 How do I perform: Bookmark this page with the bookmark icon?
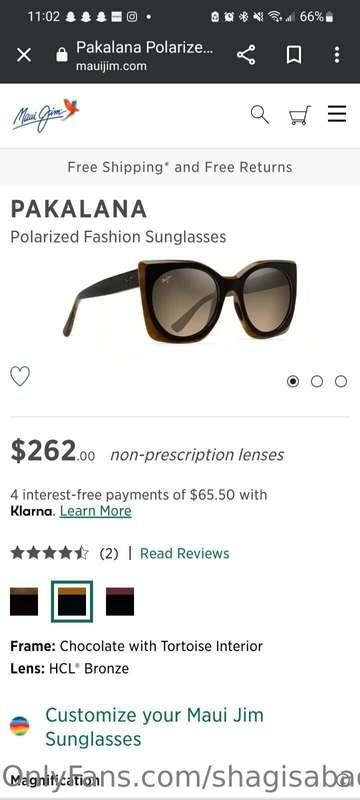pos(293,55)
